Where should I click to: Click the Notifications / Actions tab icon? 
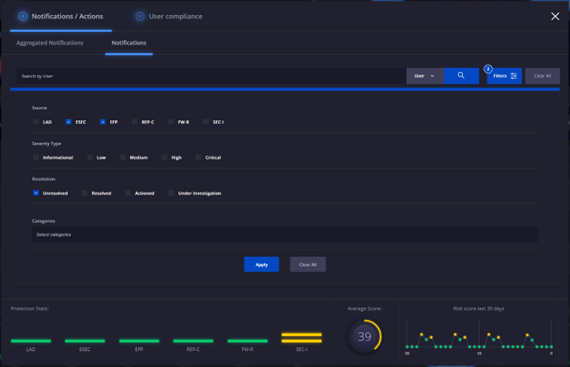[x=23, y=16]
